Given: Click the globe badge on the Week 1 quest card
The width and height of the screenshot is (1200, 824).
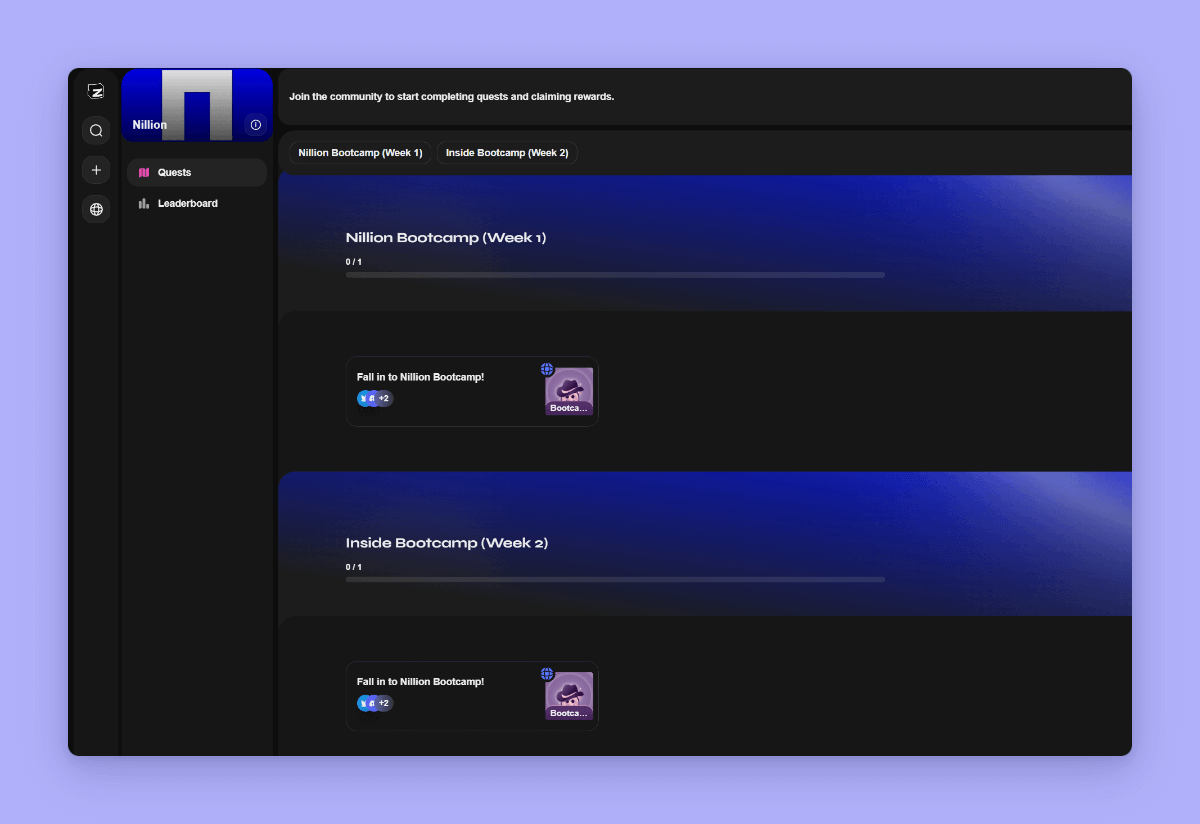Looking at the screenshot, I should 547,369.
